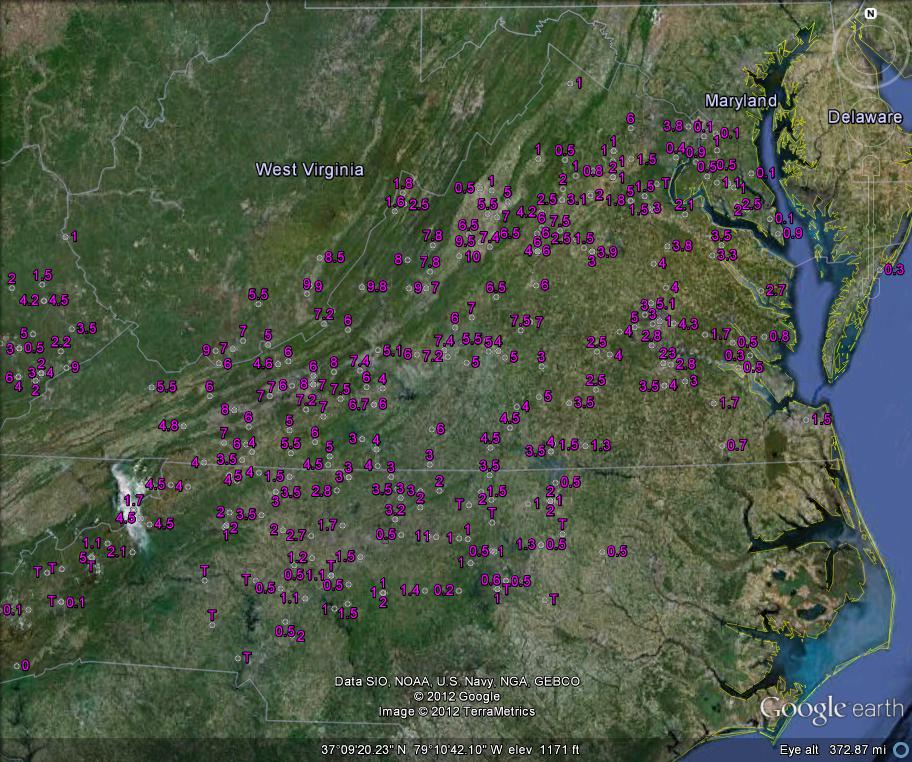Click the Google Earth logo watermark
The image size is (912, 762).
pyautogui.click(x=830, y=709)
